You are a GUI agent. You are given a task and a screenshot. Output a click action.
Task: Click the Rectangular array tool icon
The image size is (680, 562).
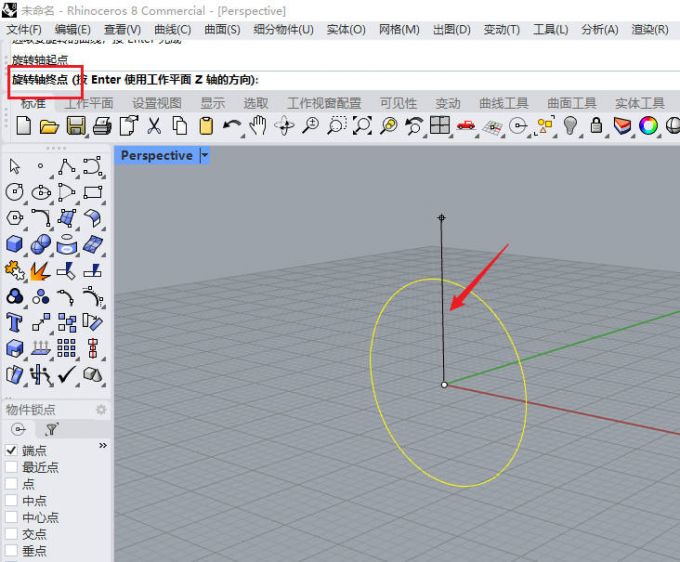click(66, 348)
